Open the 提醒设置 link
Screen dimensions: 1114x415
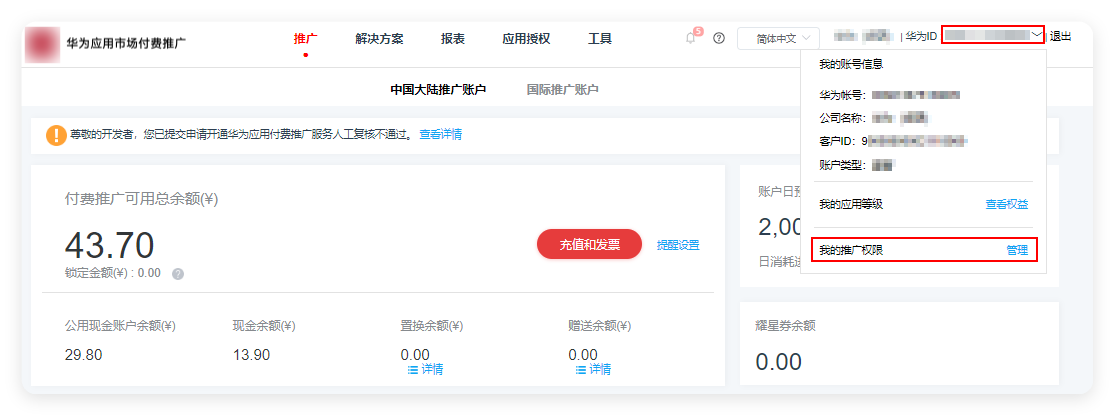pos(678,245)
